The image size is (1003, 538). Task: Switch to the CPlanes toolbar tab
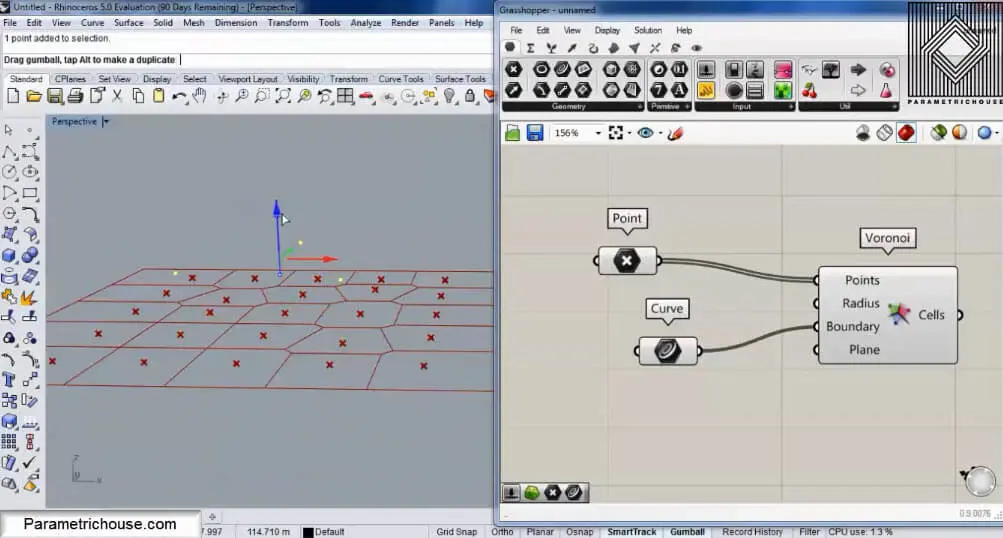click(70, 79)
